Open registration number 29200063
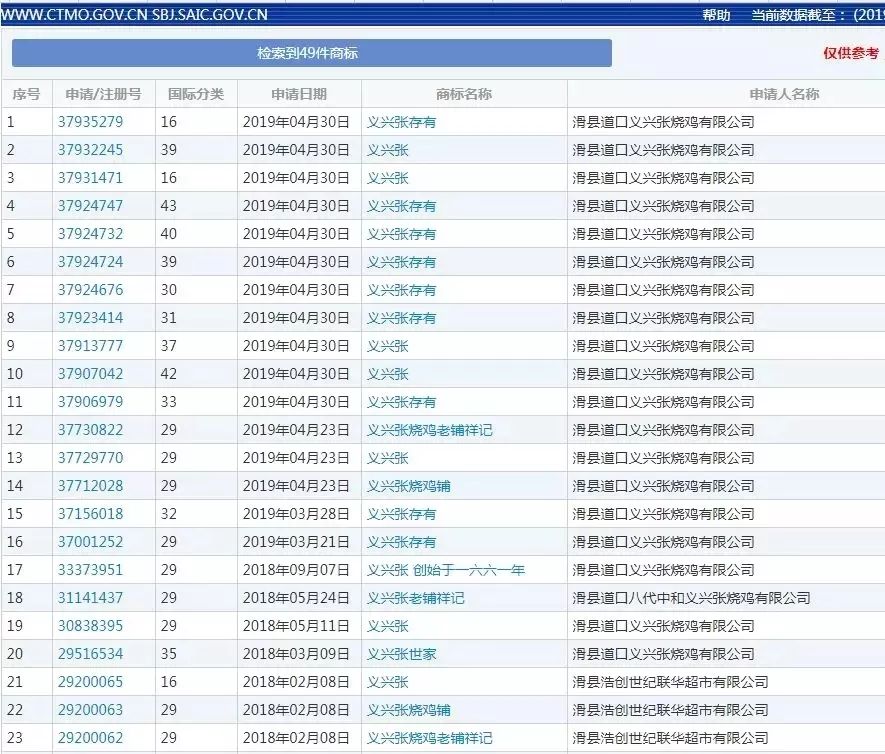This screenshot has height=754, width=885. tap(90, 710)
